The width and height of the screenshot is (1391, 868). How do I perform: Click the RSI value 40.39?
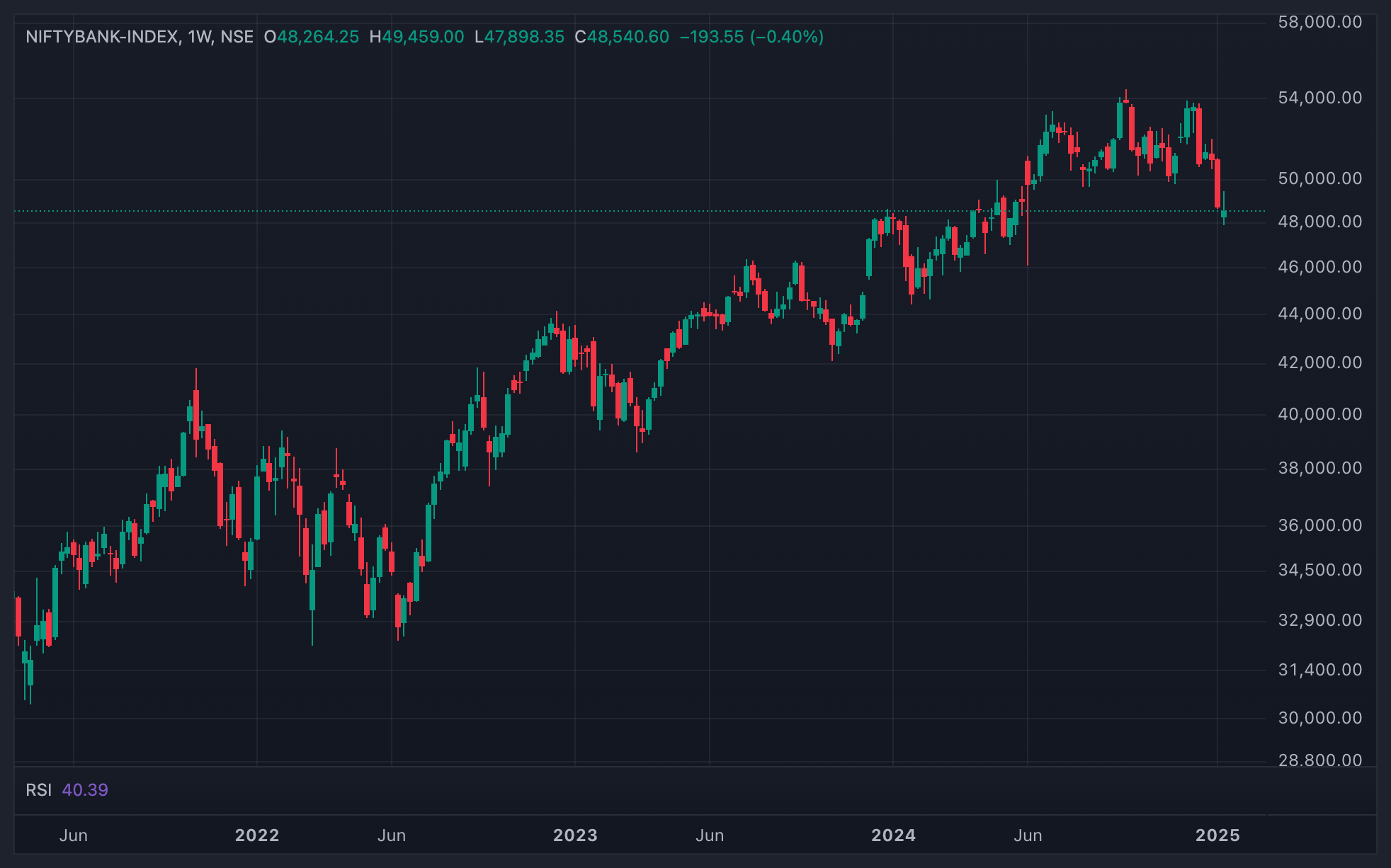click(85, 790)
